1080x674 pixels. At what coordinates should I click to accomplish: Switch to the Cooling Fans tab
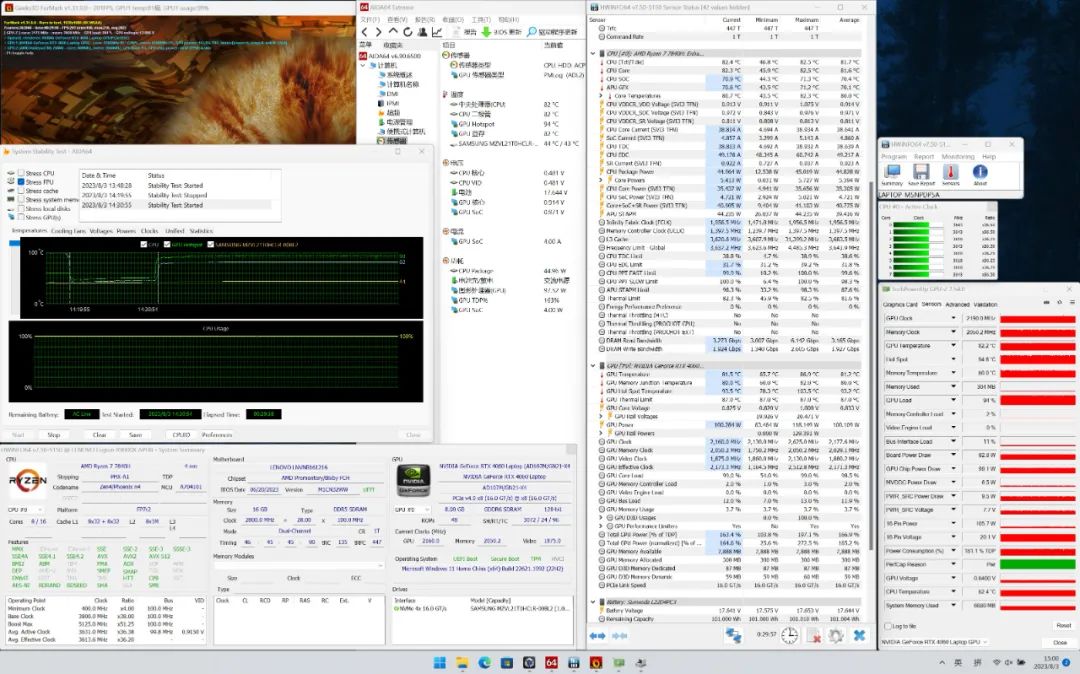point(68,231)
